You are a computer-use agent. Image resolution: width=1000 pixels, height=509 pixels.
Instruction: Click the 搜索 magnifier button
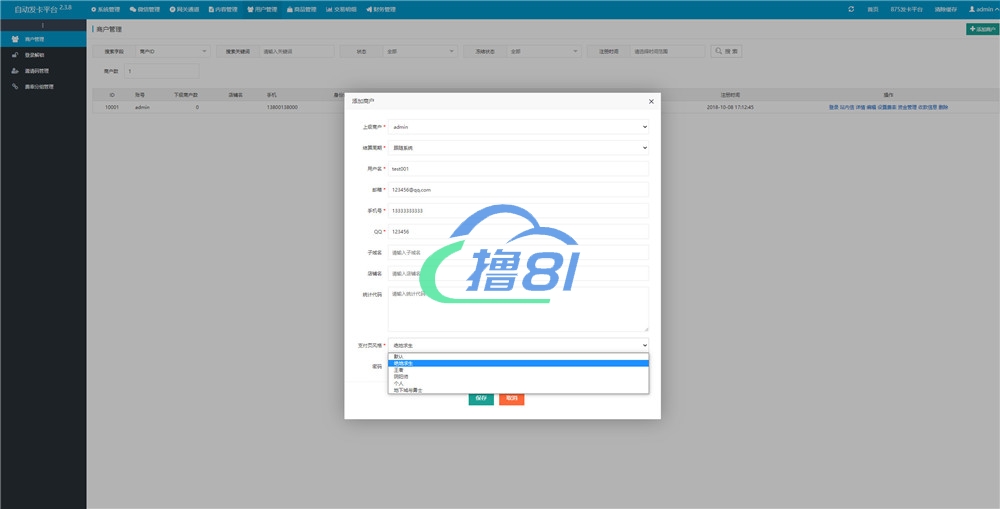[x=726, y=50]
